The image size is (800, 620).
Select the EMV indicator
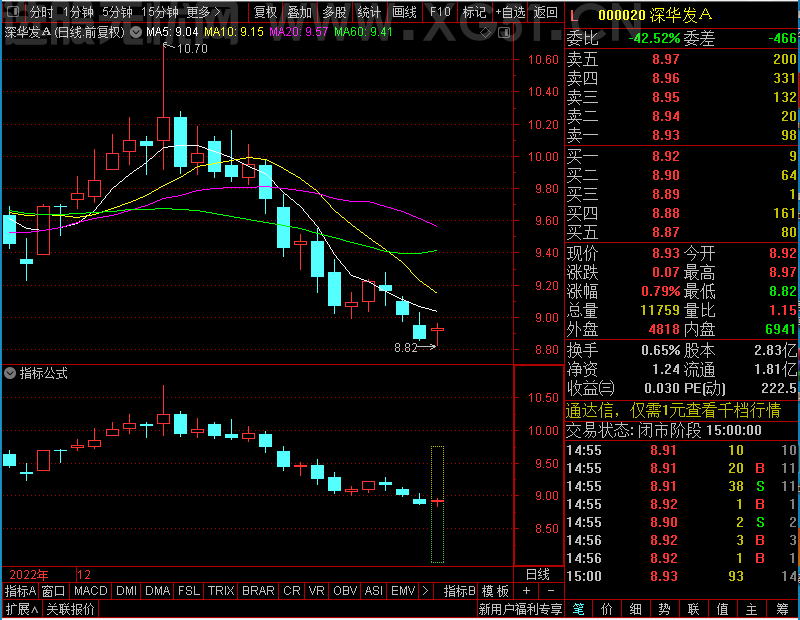tap(403, 591)
